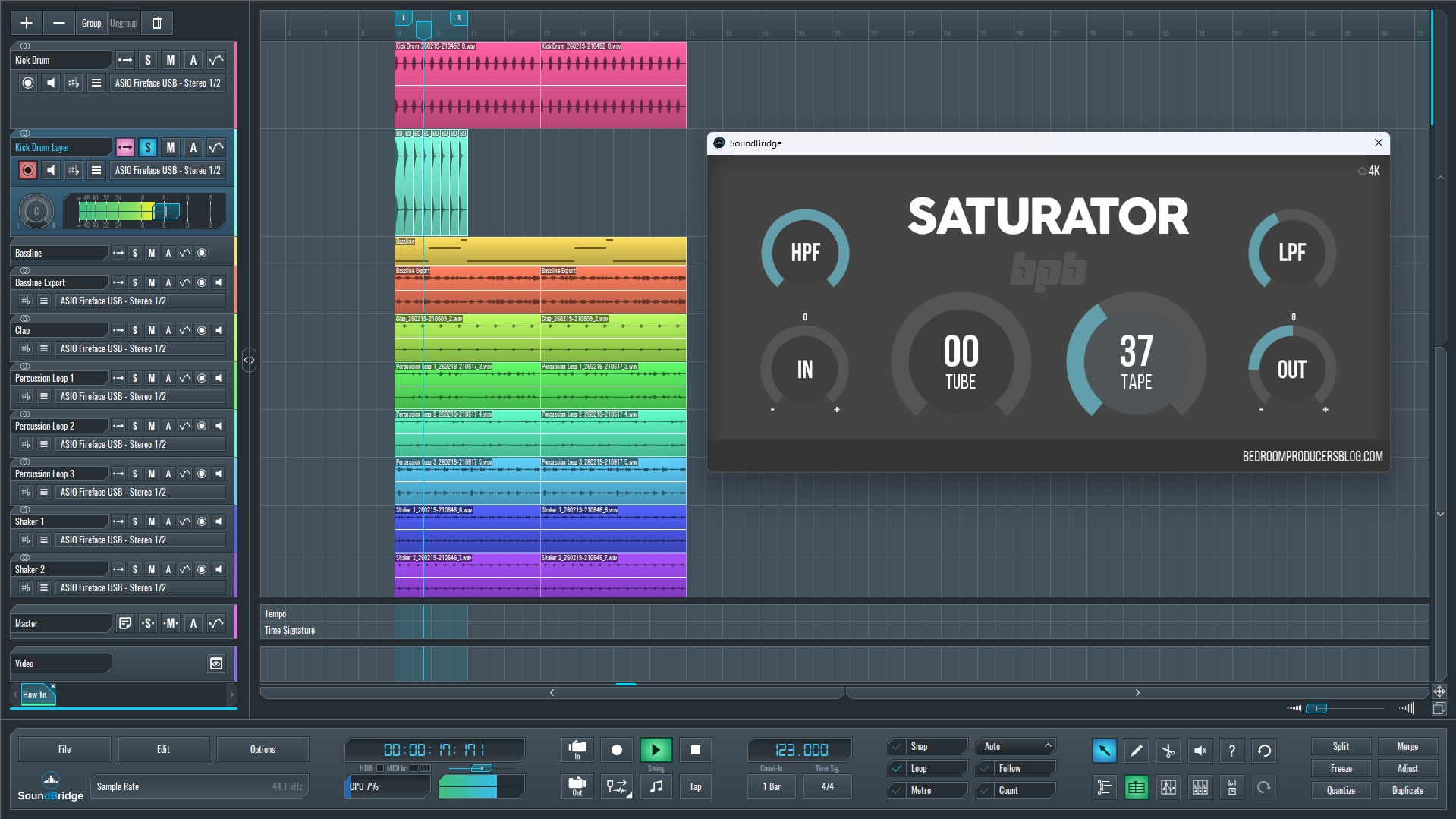The width and height of the screenshot is (1456, 819).
Task: Click the Duplicate button
Action: [x=1407, y=791]
